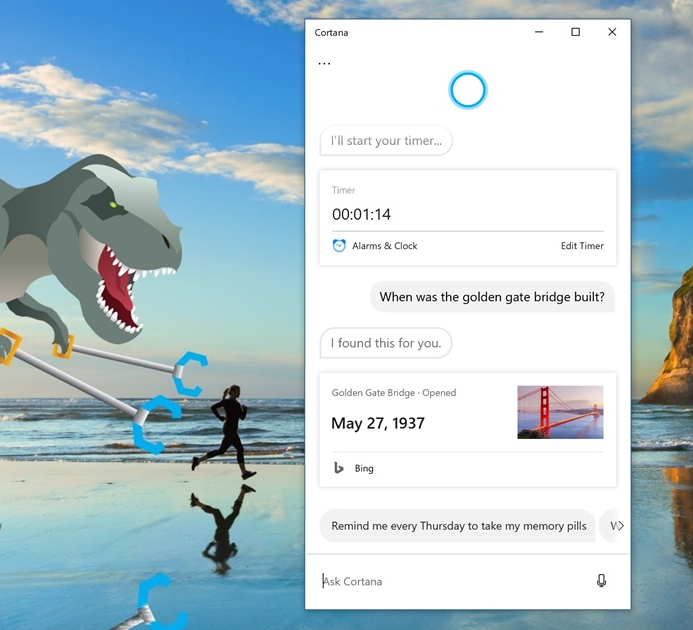Click the May 27, 1937 answer text
This screenshot has height=630, width=693.
[x=378, y=423]
